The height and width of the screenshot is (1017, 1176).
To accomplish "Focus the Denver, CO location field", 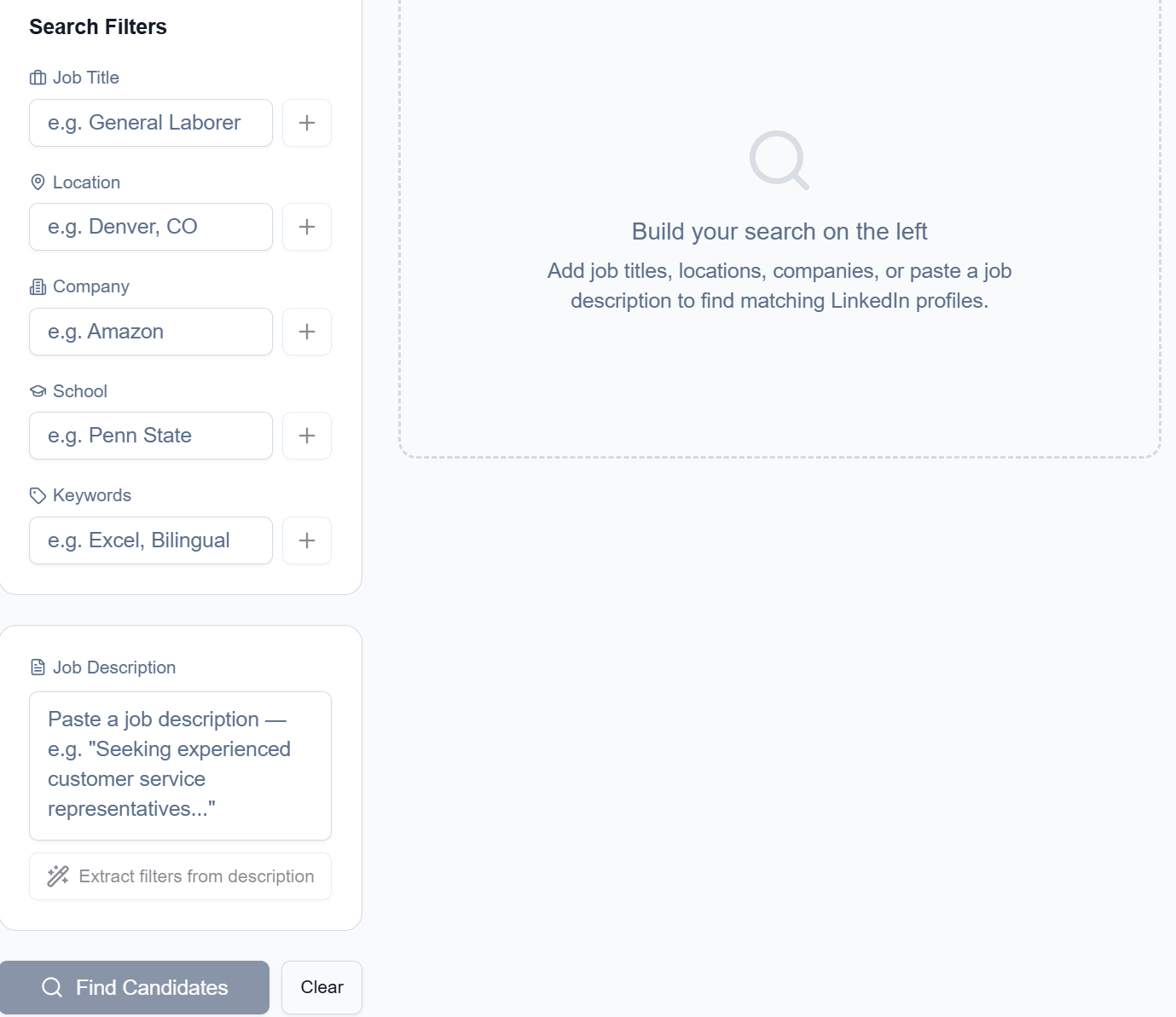I will tap(151, 227).
